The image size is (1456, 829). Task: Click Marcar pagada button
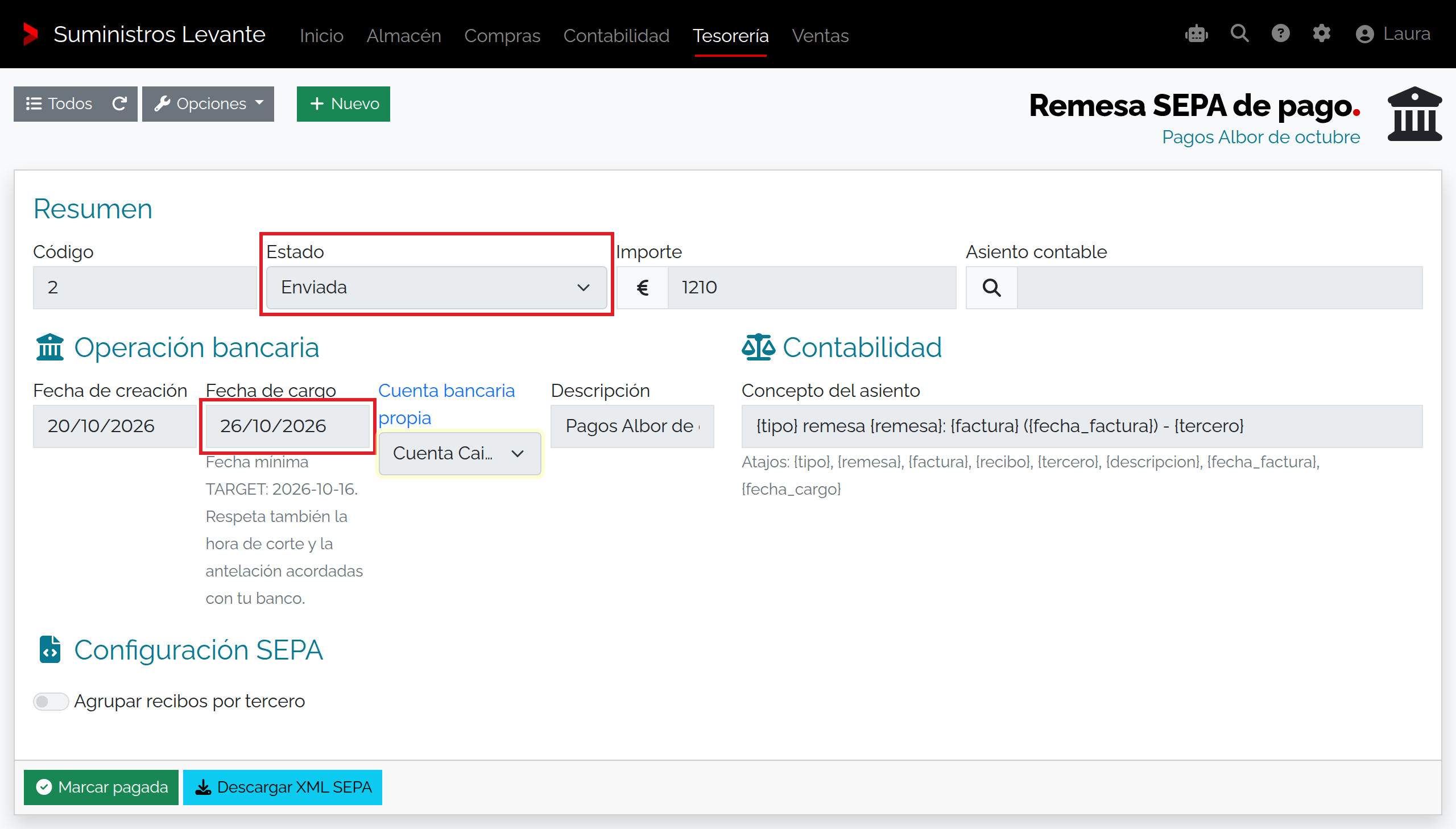click(101, 787)
